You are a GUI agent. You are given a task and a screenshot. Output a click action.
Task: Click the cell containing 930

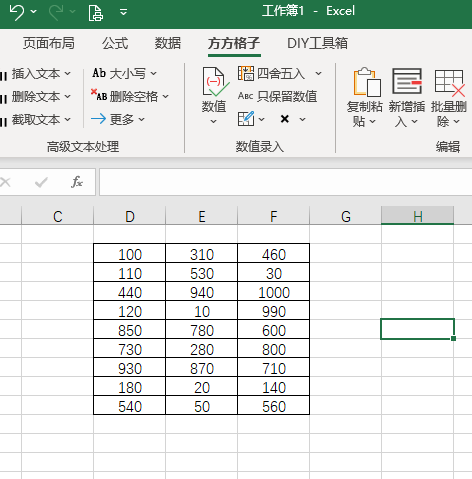[x=130, y=368]
